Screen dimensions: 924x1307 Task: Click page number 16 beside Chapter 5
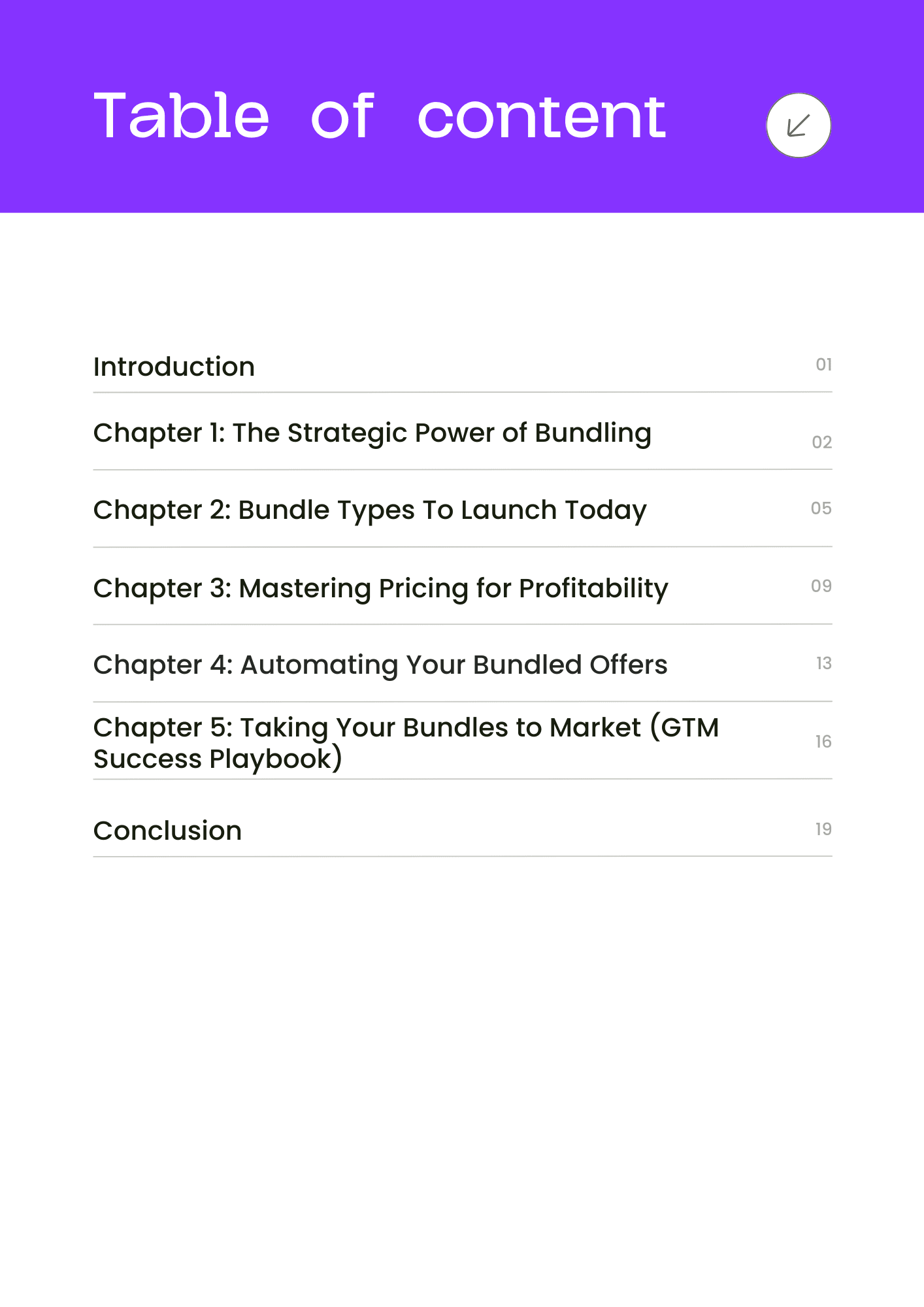coord(823,742)
